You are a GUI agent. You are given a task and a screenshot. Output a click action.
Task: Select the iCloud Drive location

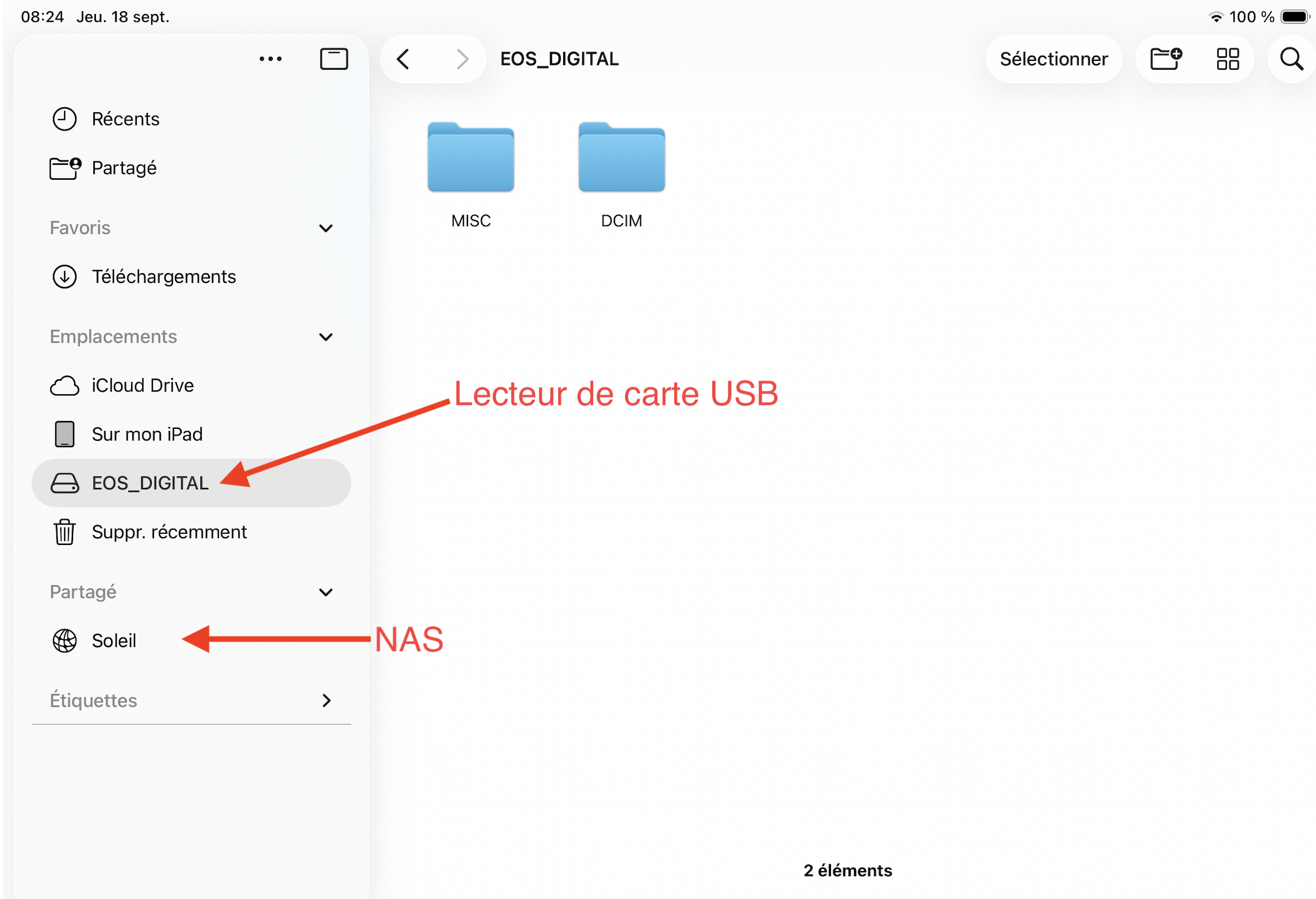142,385
